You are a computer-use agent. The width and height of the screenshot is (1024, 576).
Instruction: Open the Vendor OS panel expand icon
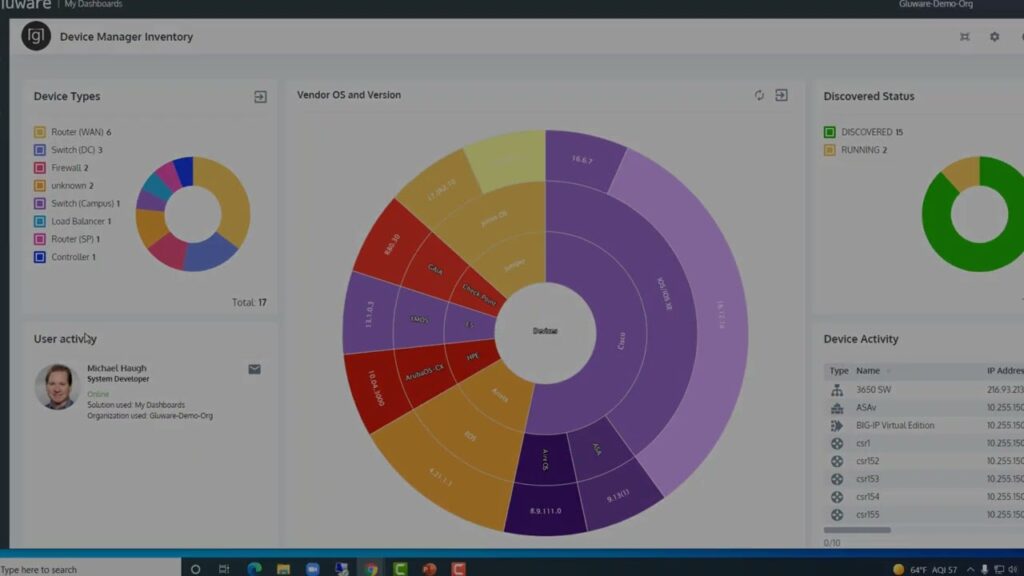[x=781, y=95]
